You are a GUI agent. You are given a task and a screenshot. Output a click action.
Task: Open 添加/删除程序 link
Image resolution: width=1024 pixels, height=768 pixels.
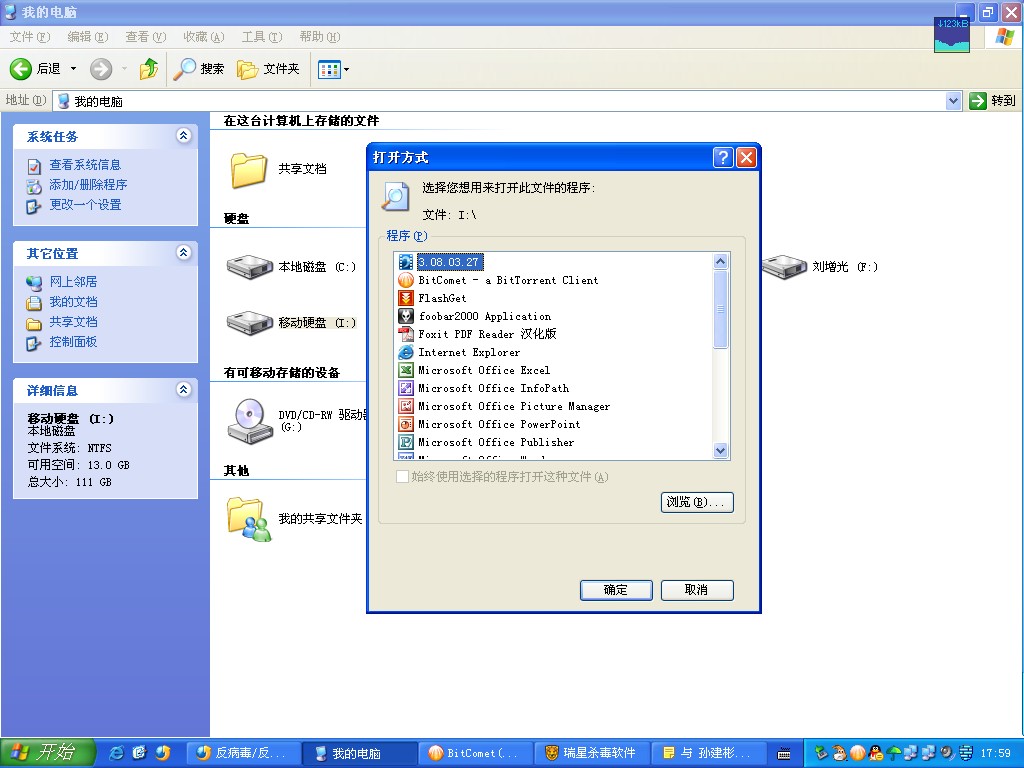[88, 185]
